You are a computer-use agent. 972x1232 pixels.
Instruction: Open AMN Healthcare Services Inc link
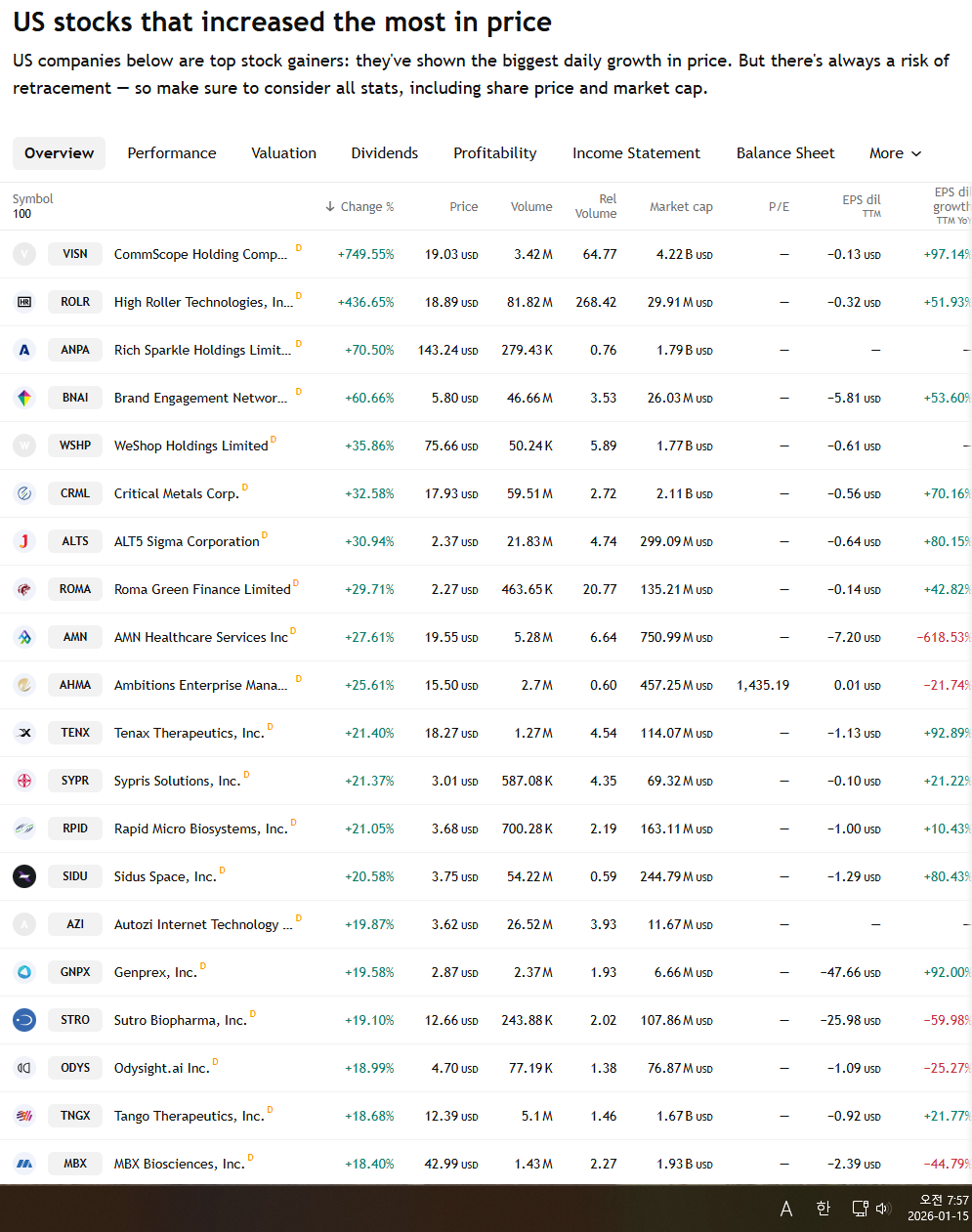(x=201, y=637)
